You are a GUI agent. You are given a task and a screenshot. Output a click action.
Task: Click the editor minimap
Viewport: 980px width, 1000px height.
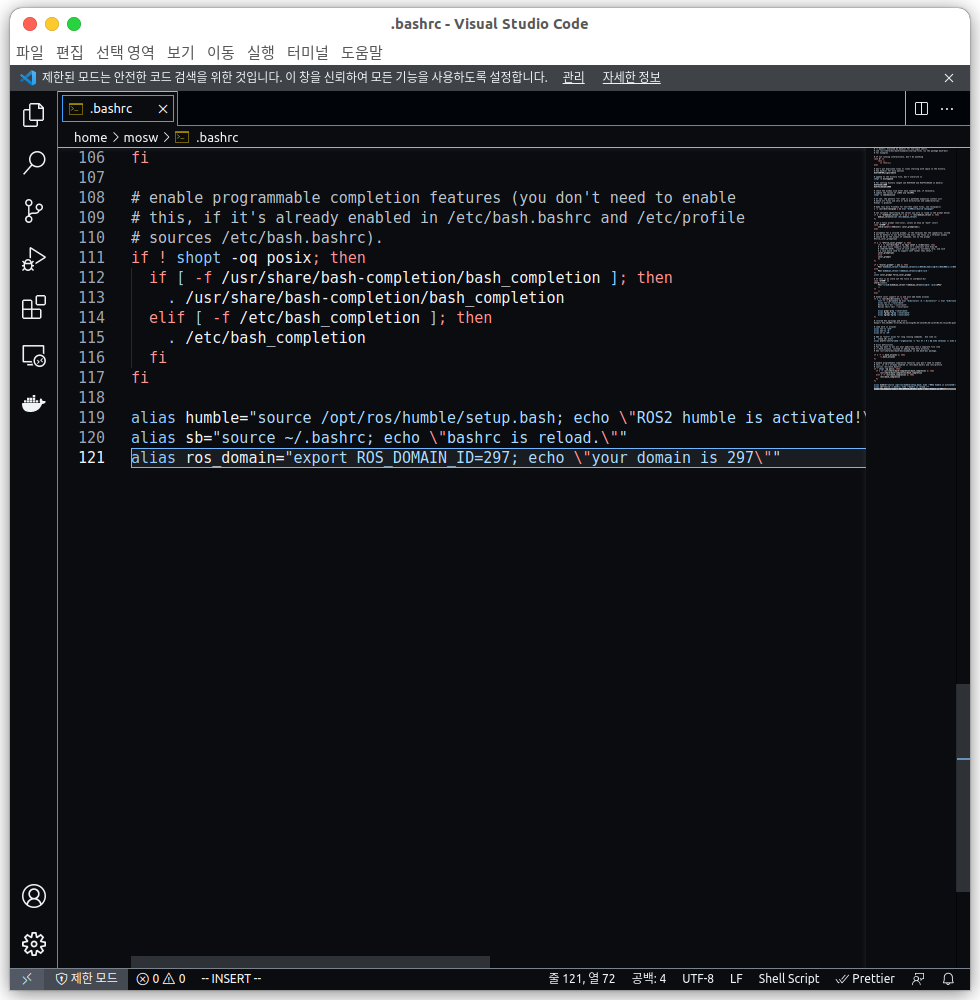coord(914,268)
